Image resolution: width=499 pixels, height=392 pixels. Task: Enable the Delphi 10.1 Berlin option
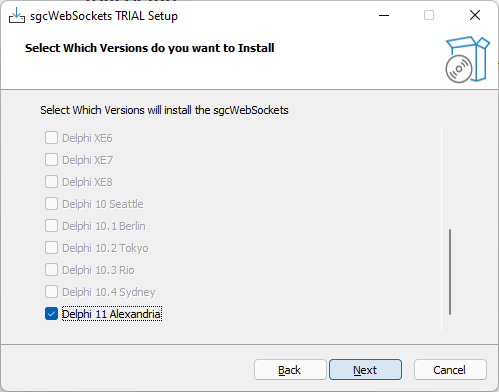point(51,226)
